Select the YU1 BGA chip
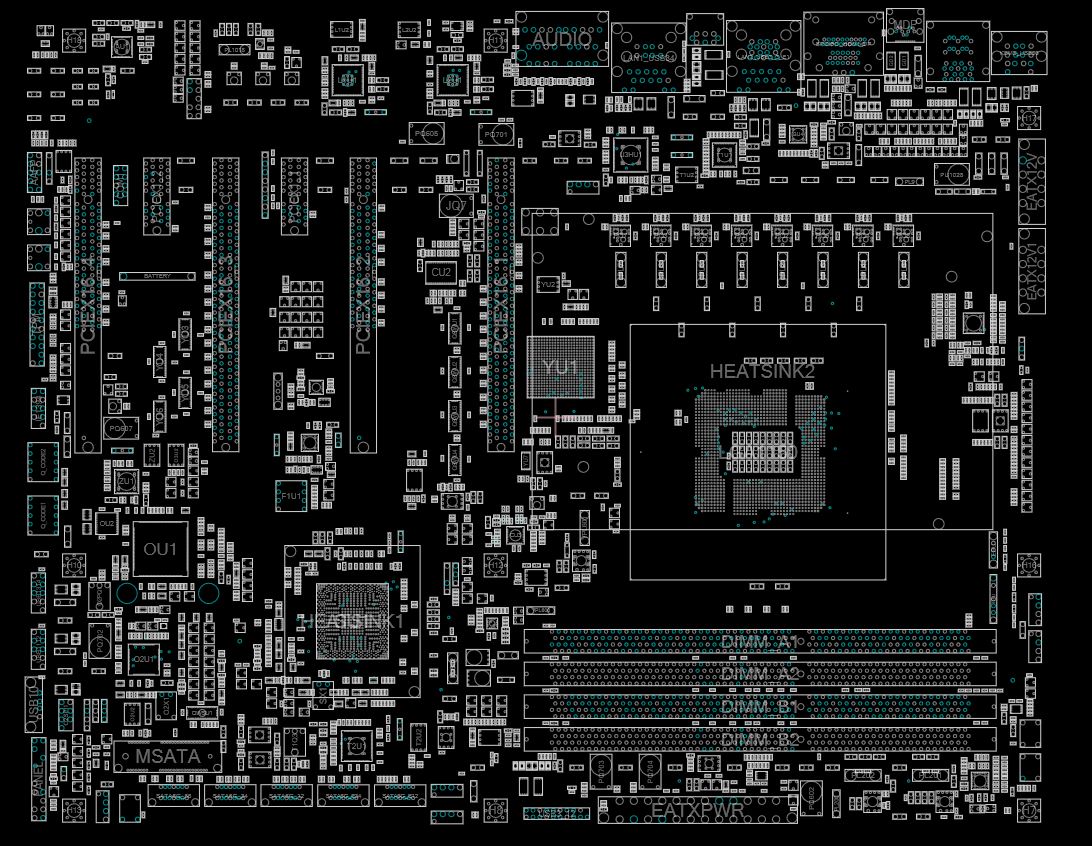The height and width of the screenshot is (846, 1092). pos(560,369)
